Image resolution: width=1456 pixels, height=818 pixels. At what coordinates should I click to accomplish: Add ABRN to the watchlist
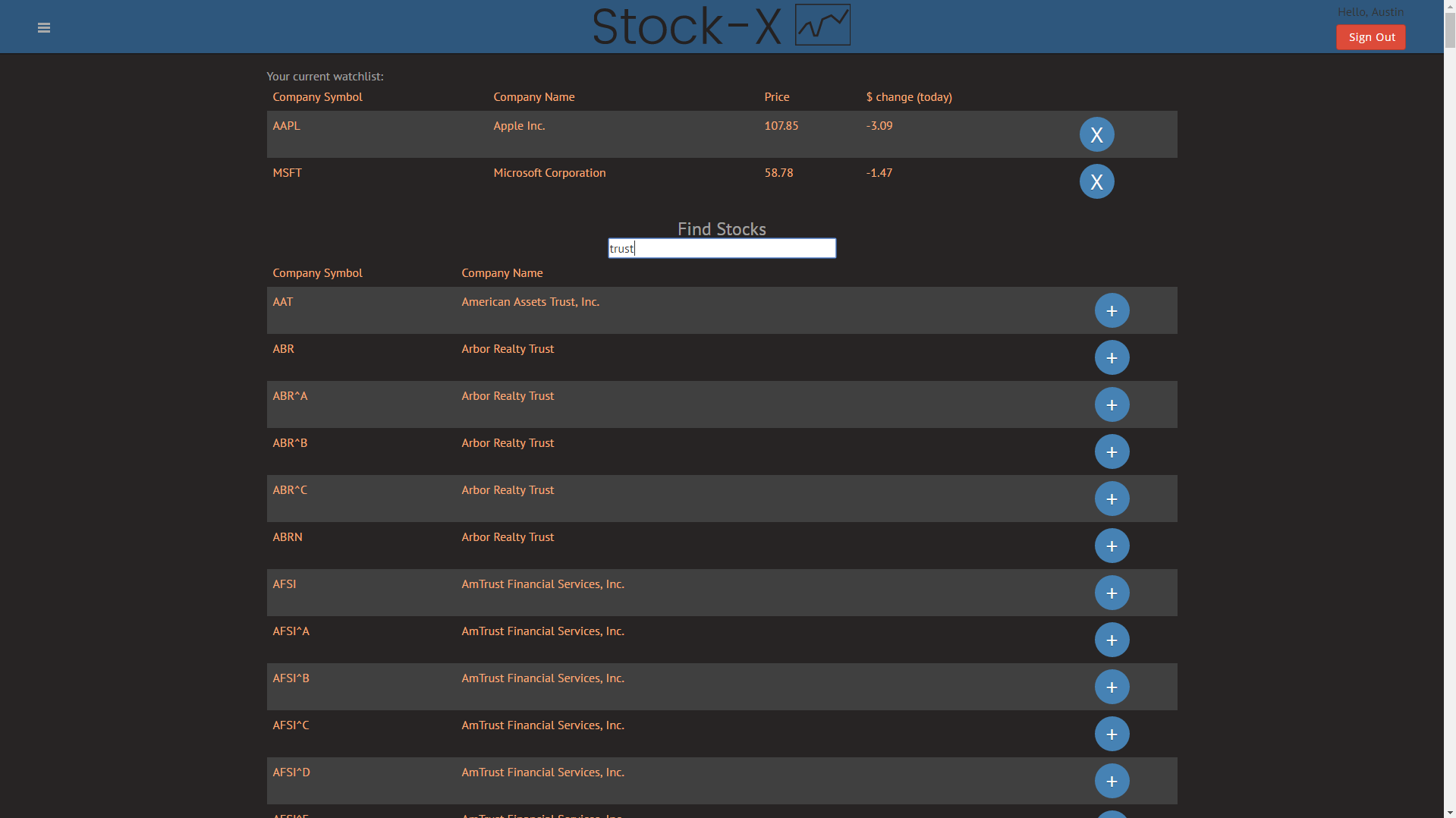(x=1112, y=546)
